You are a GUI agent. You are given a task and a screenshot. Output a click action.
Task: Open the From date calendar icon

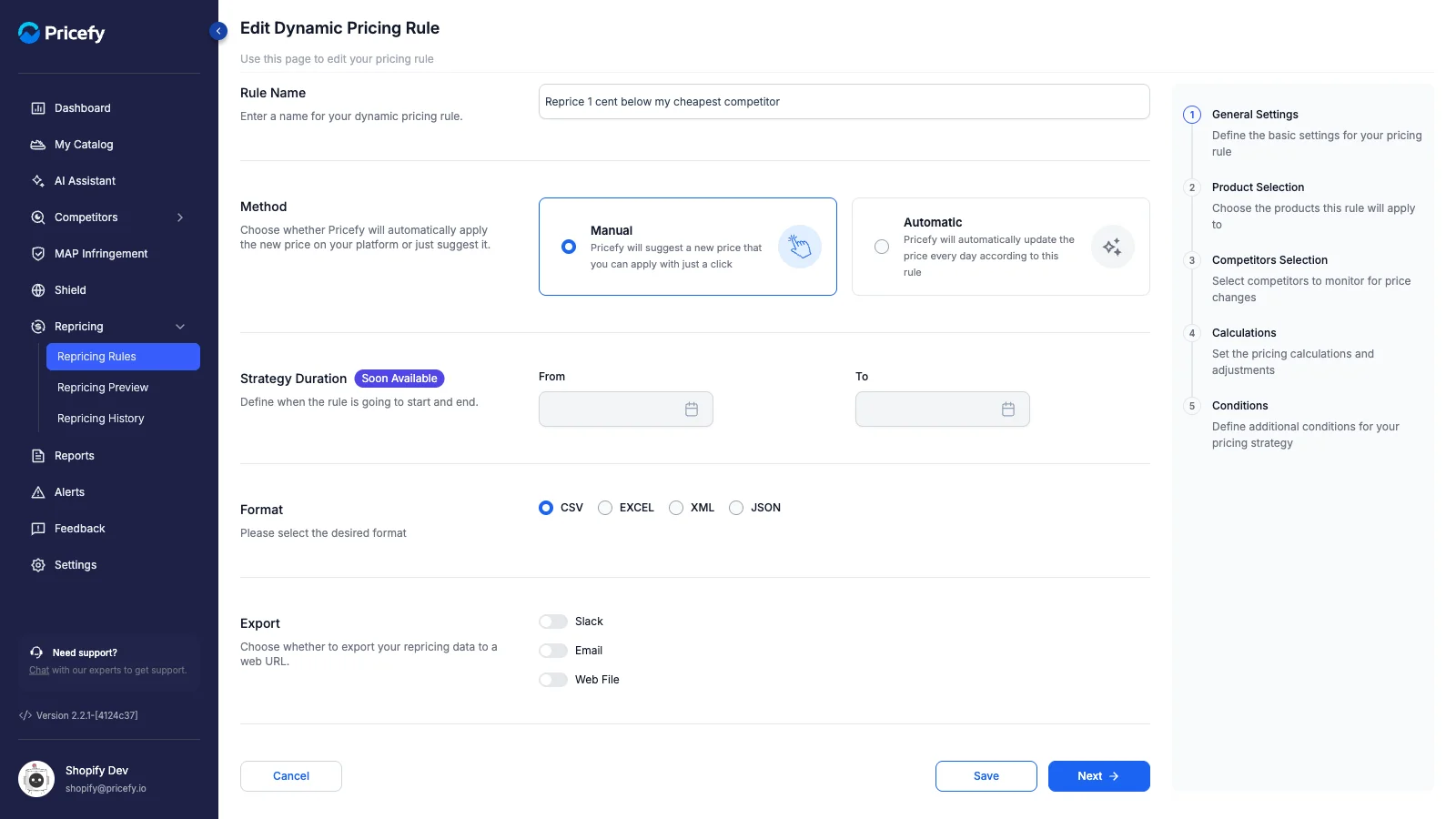click(692, 409)
